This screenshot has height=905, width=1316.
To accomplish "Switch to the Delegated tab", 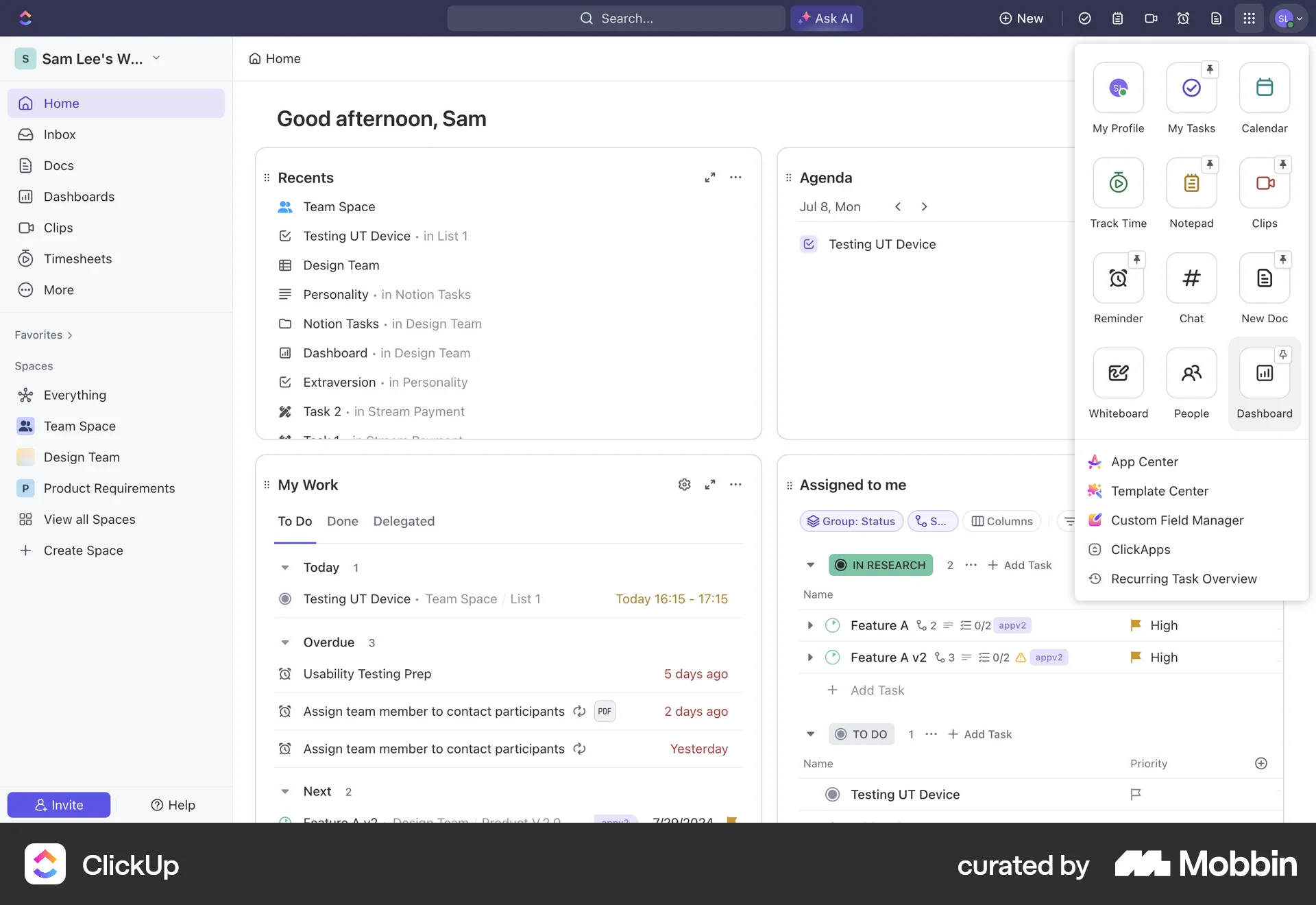I will coord(404,521).
